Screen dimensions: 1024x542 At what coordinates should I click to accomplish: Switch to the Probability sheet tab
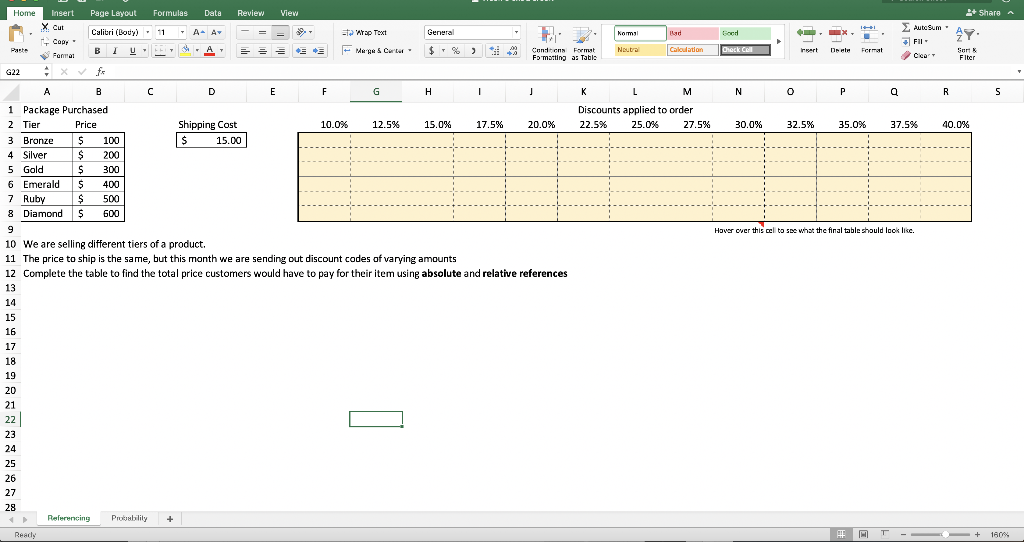pyautogui.click(x=129, y=518)
